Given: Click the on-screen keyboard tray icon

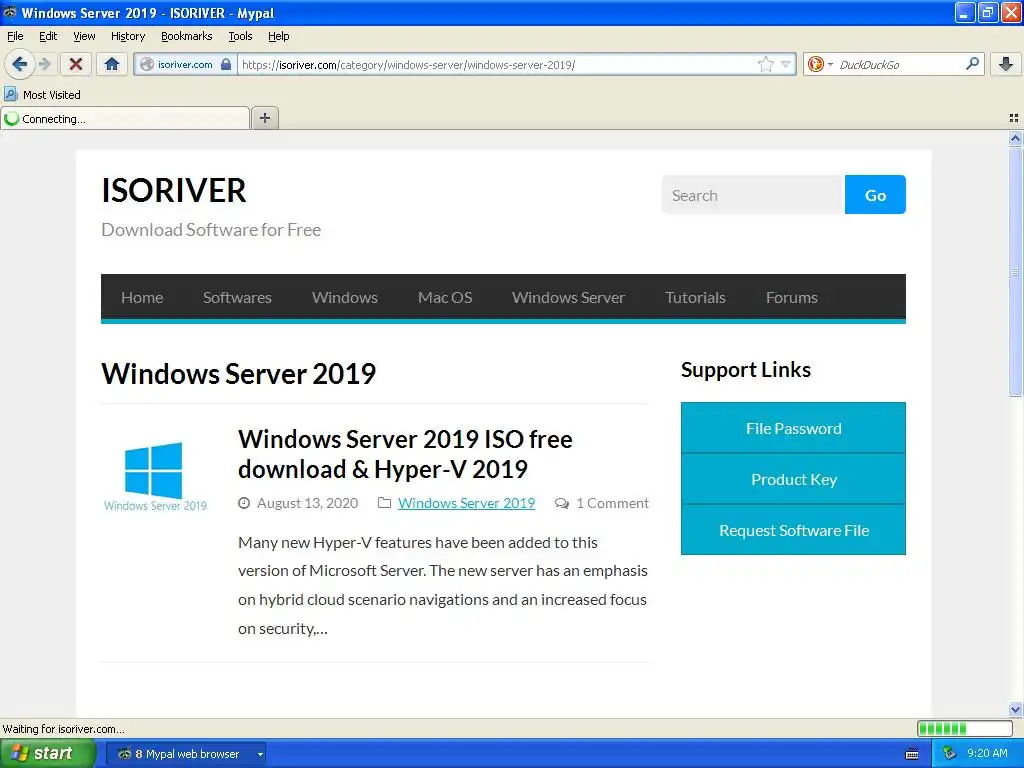Looking at the screenshot, I should point(912,754).
